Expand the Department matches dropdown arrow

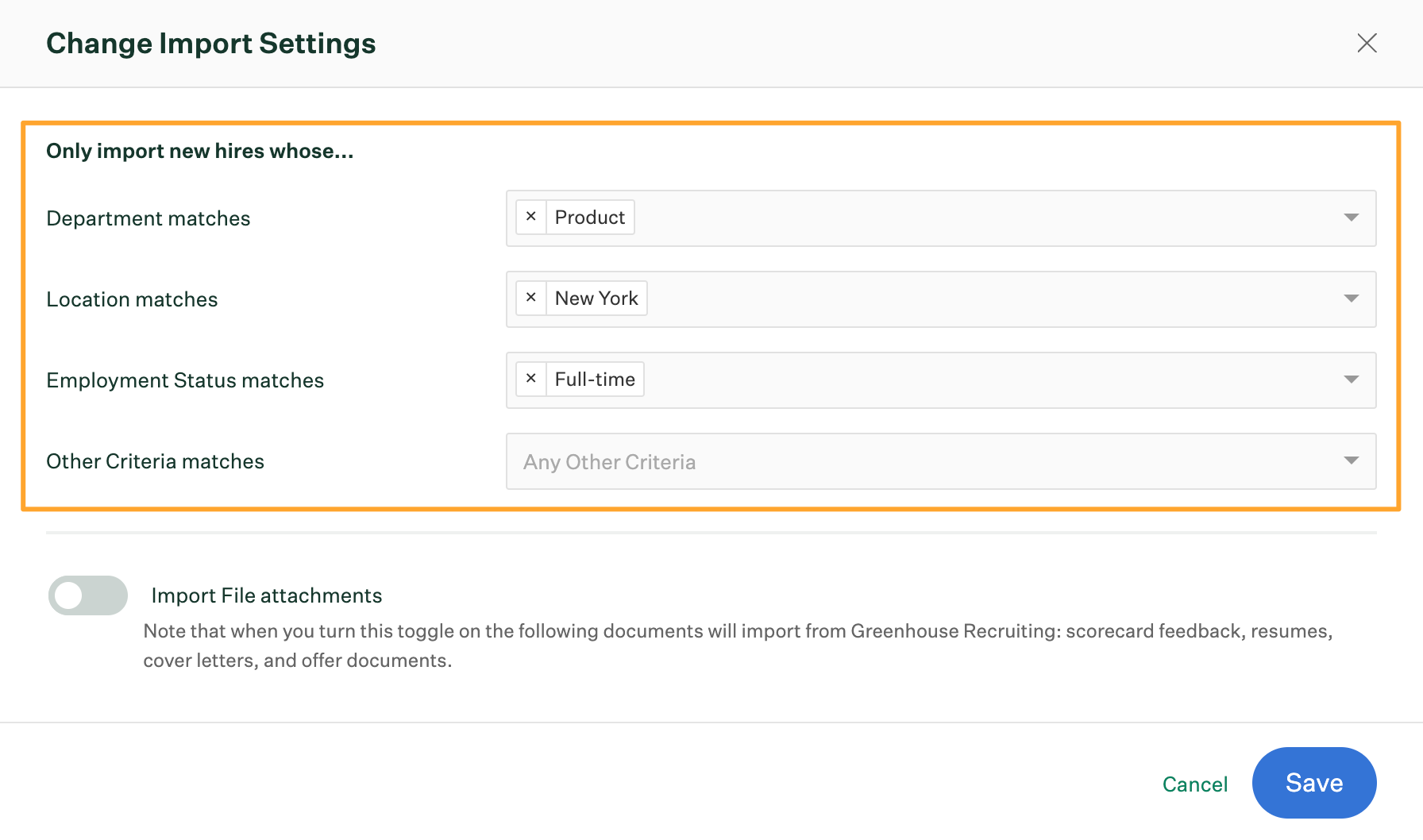pos(1351,218)
